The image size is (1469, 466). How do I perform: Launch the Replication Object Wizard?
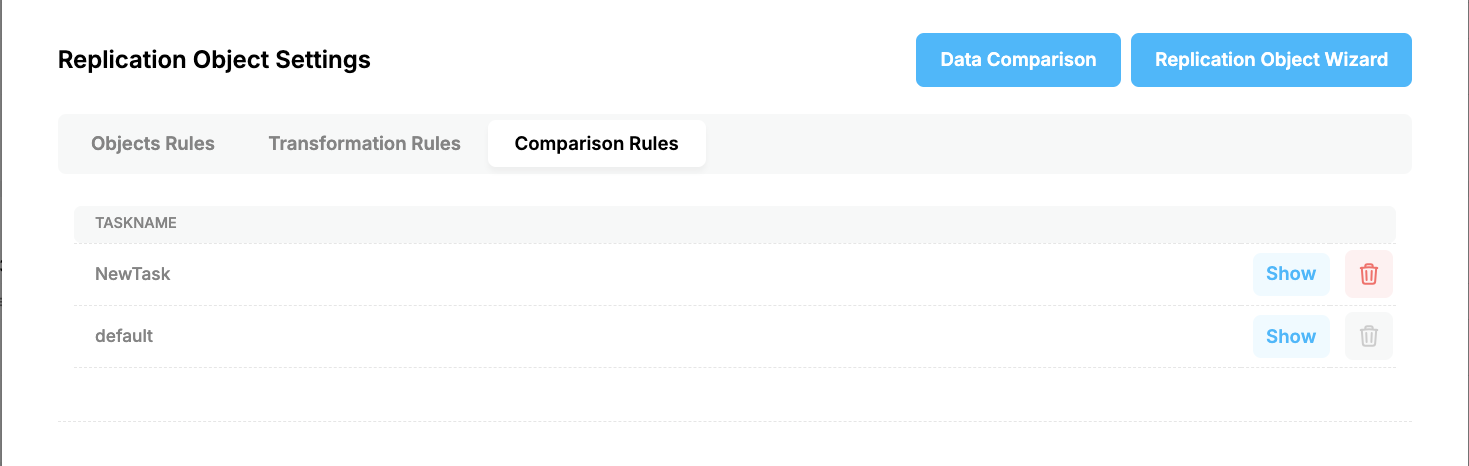(1271, 60)
